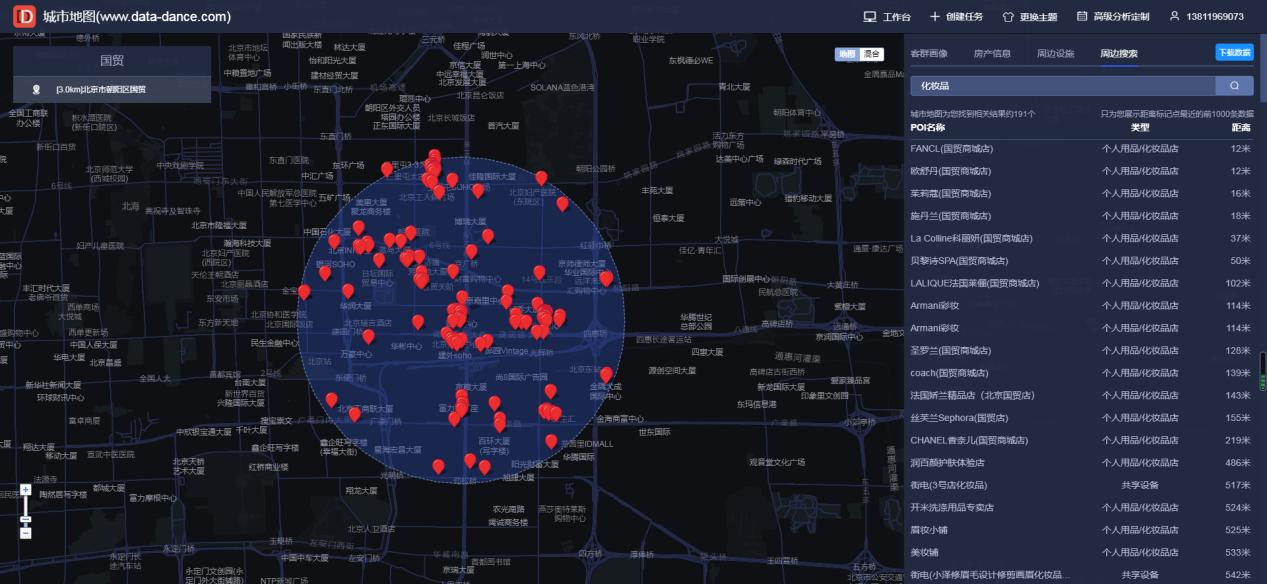This screenshot has width=1267, height=584.
Task: Select 法国娇兰精品店（北京国贸店) result
Action: click(1081, 395)
